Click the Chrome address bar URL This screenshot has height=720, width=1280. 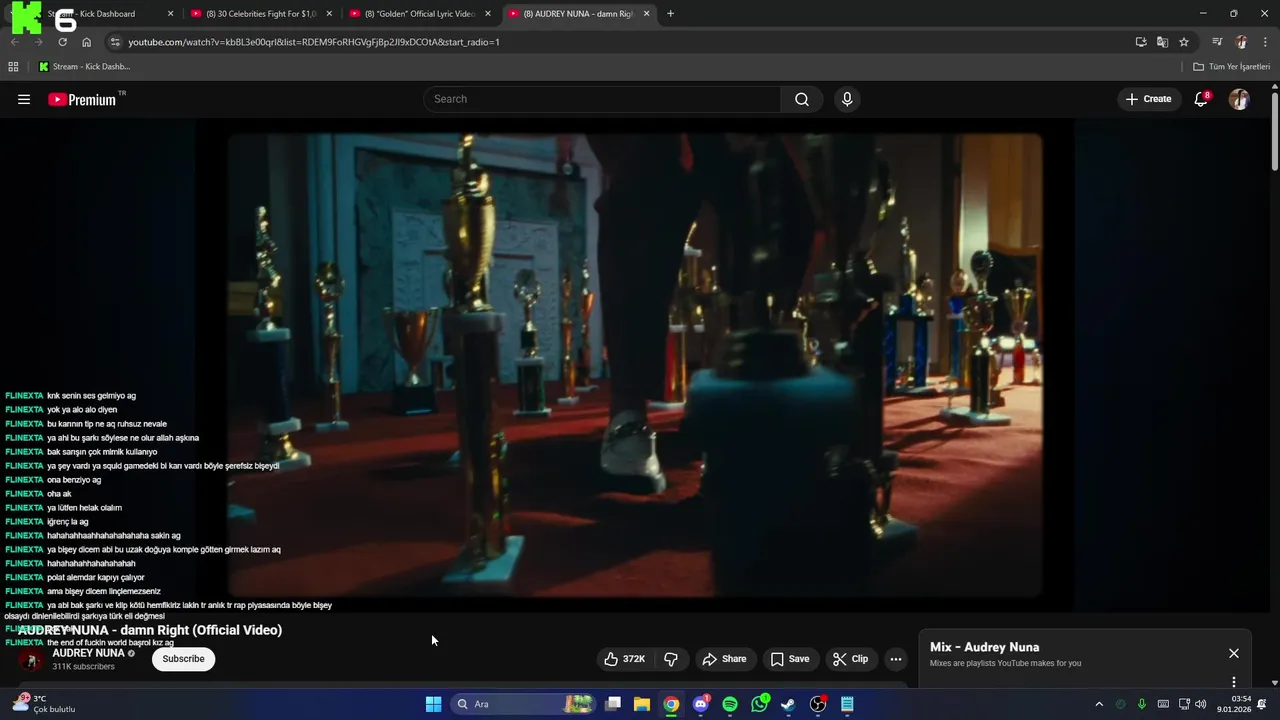pyautogui.click(x=314, y=42)
